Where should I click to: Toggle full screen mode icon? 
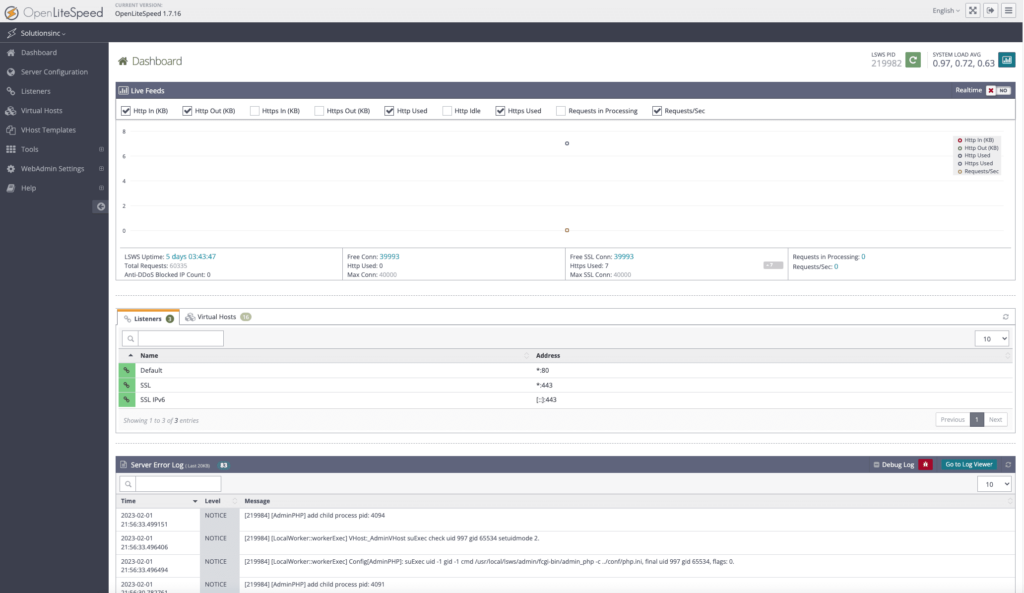[972, 10]
